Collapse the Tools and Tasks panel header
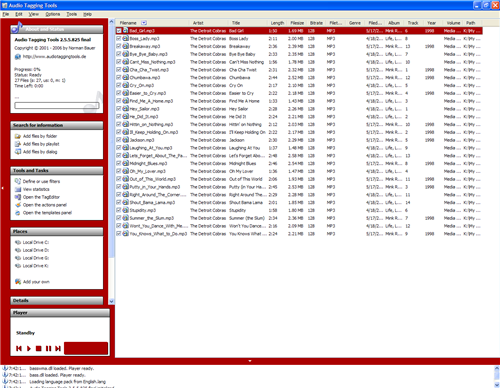 [x=57, y=171]
